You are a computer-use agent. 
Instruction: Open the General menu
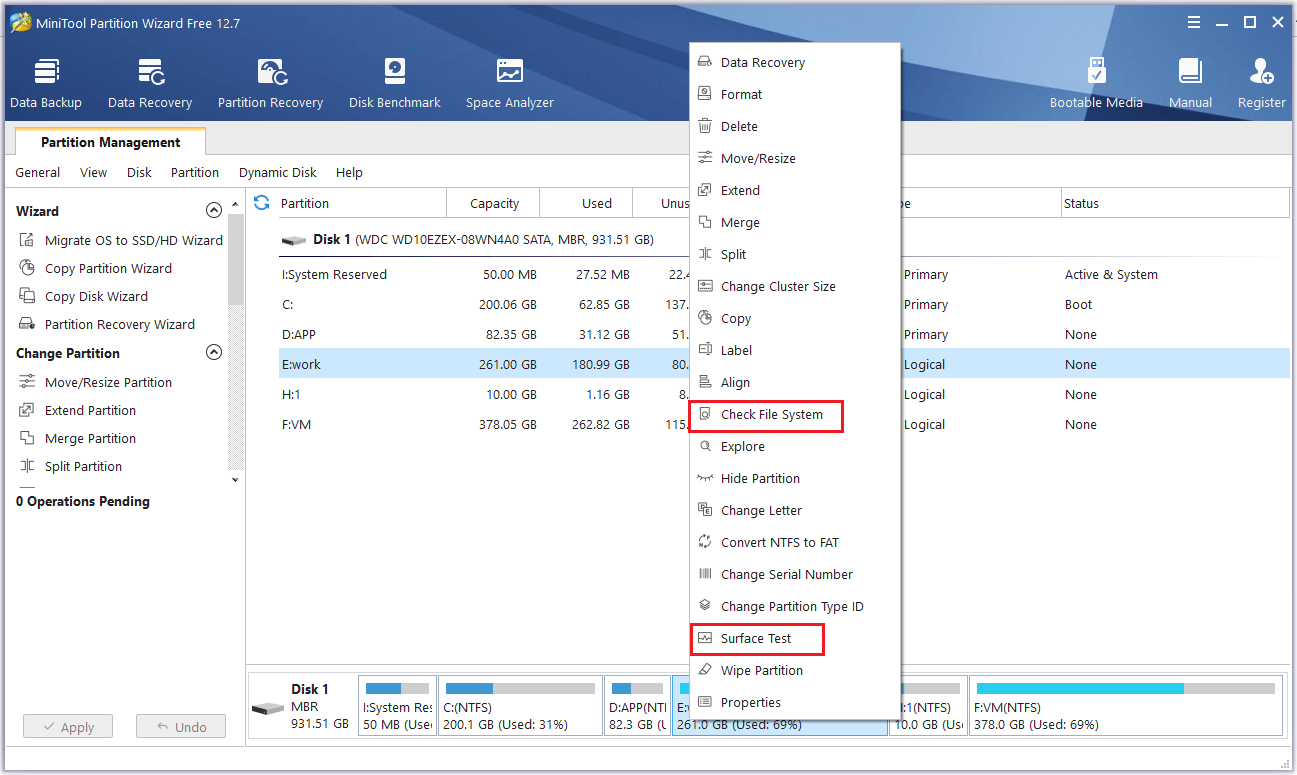point(38,172)
